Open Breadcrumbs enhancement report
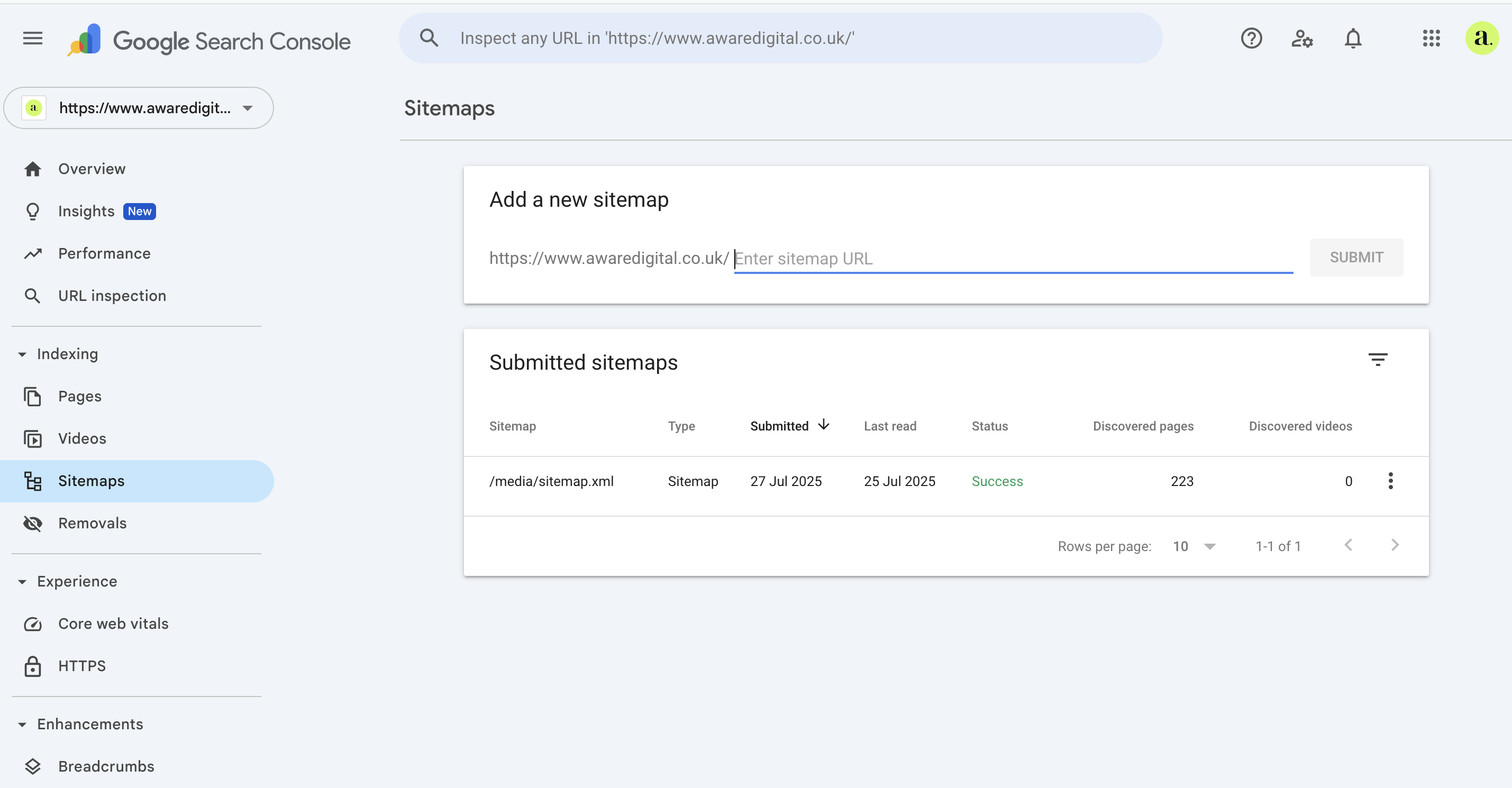 (x=138, y=766)
